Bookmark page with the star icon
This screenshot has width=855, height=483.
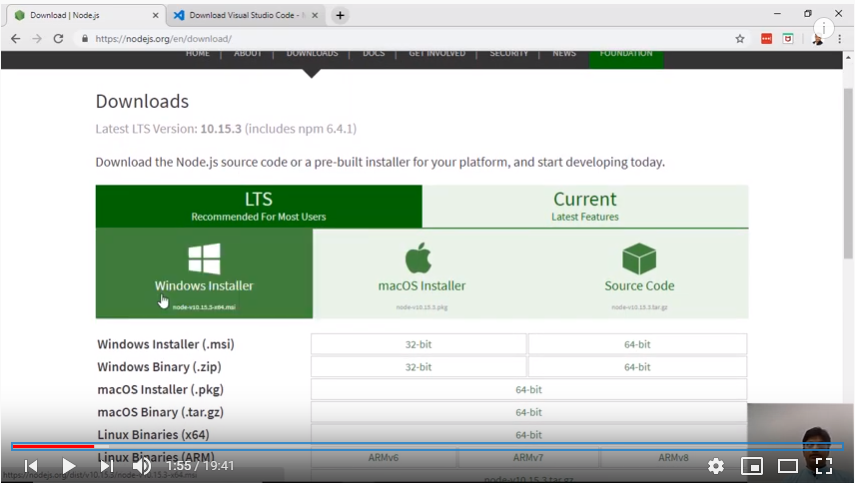click(740, 39)
